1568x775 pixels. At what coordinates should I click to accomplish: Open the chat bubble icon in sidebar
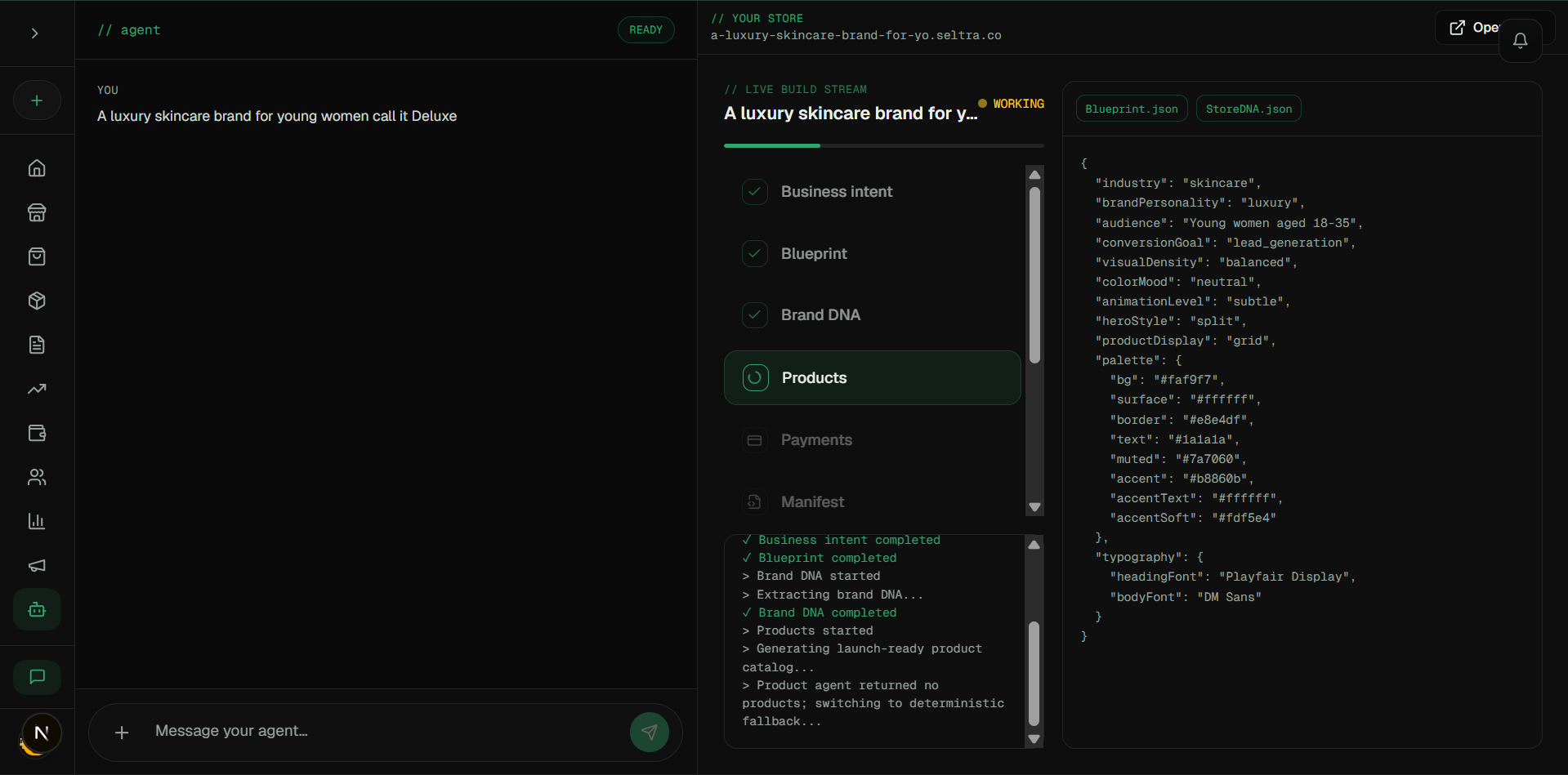point(37,676)
